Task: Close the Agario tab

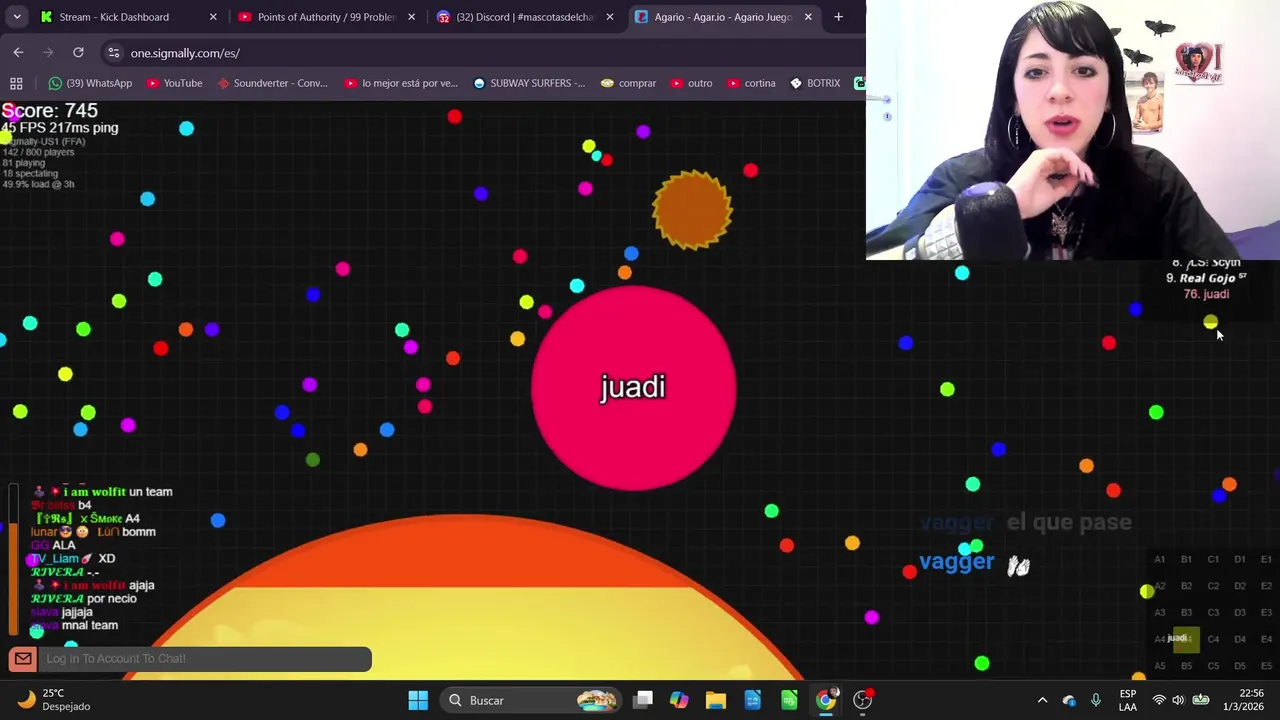Action: click(x=808, y=17)
